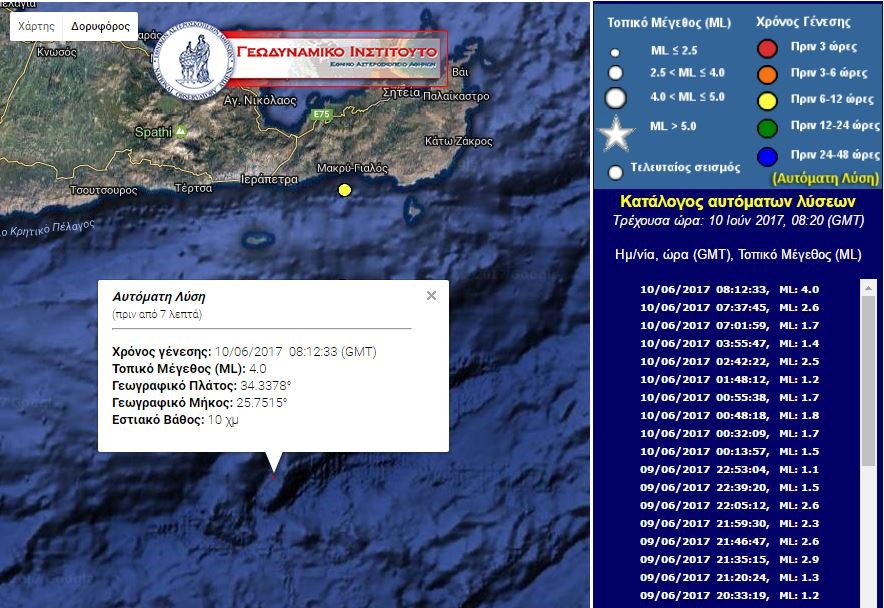Click the ΓΕΩΔΥΝΑΜΙΚΟ ΙΝΣΤΙΤΟΥΤΟ red banner
Image resolution: width=884 pixels, height=608 pixels.
coord(335,55)
